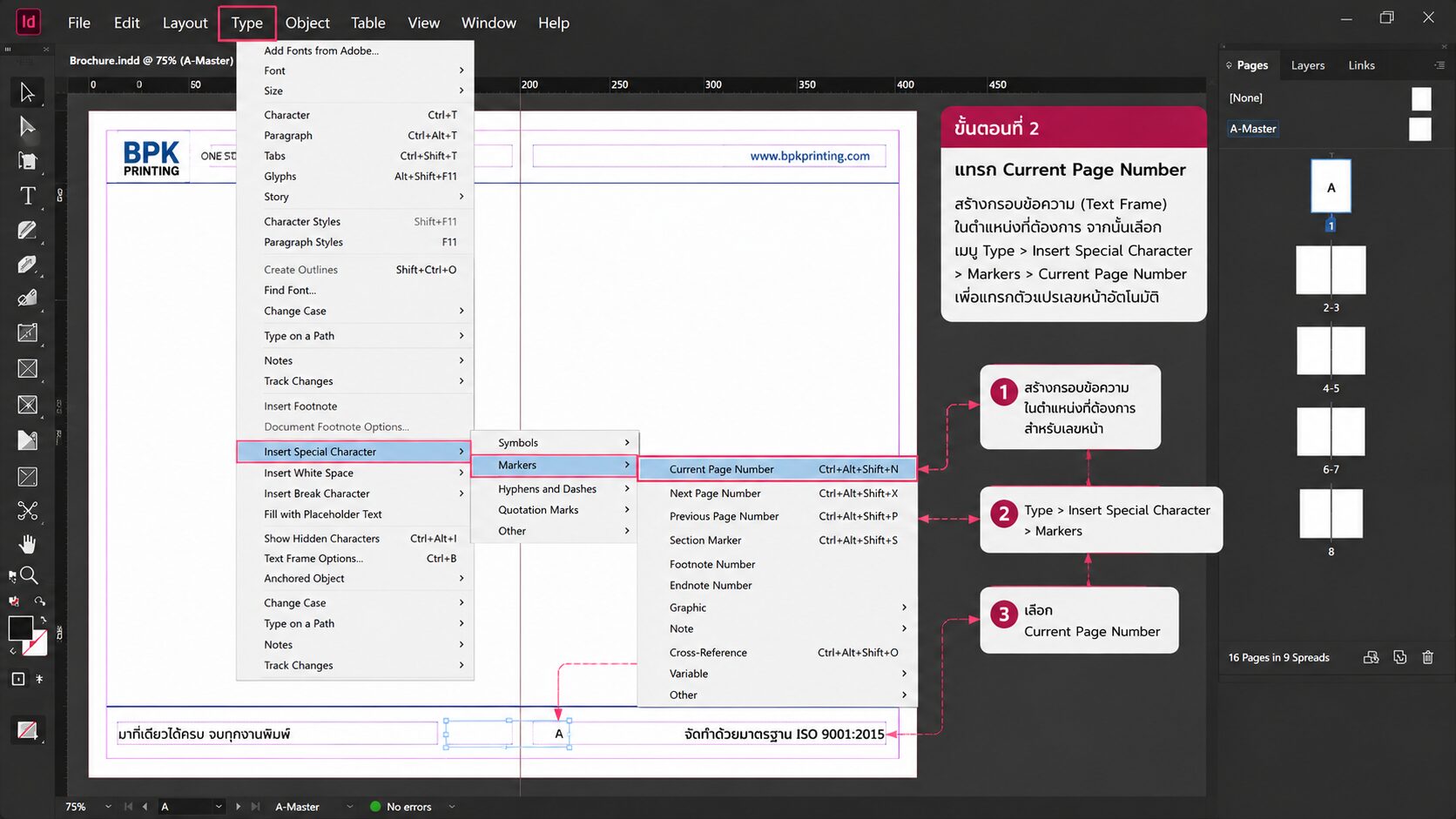Reset to default fill and stroke
The image size is (1456, 819).
click(12, 651)
